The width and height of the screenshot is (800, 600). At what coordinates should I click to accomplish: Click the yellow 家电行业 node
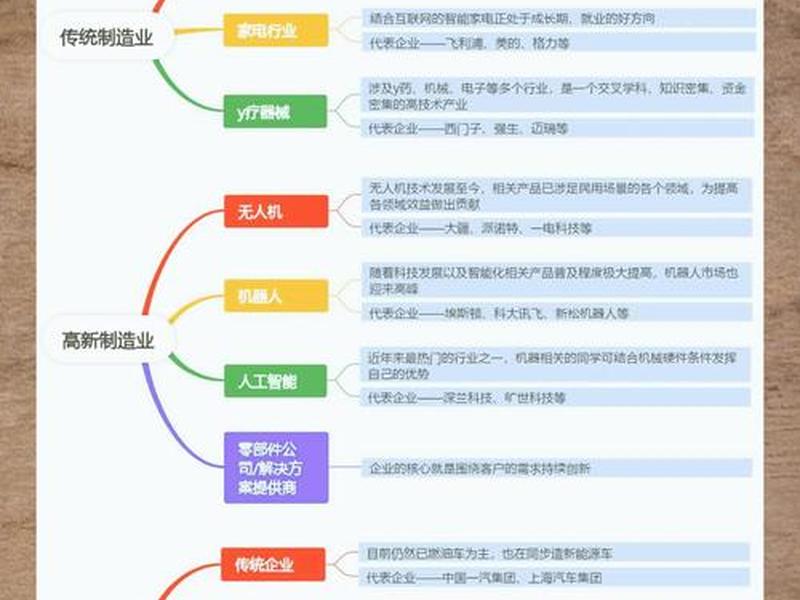(276, 31)
